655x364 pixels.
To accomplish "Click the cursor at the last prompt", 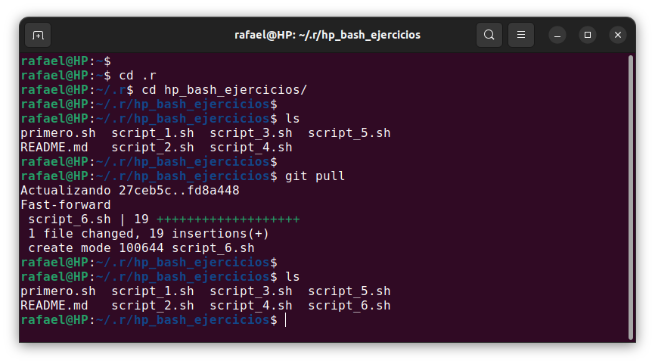I will pos(286,320).
